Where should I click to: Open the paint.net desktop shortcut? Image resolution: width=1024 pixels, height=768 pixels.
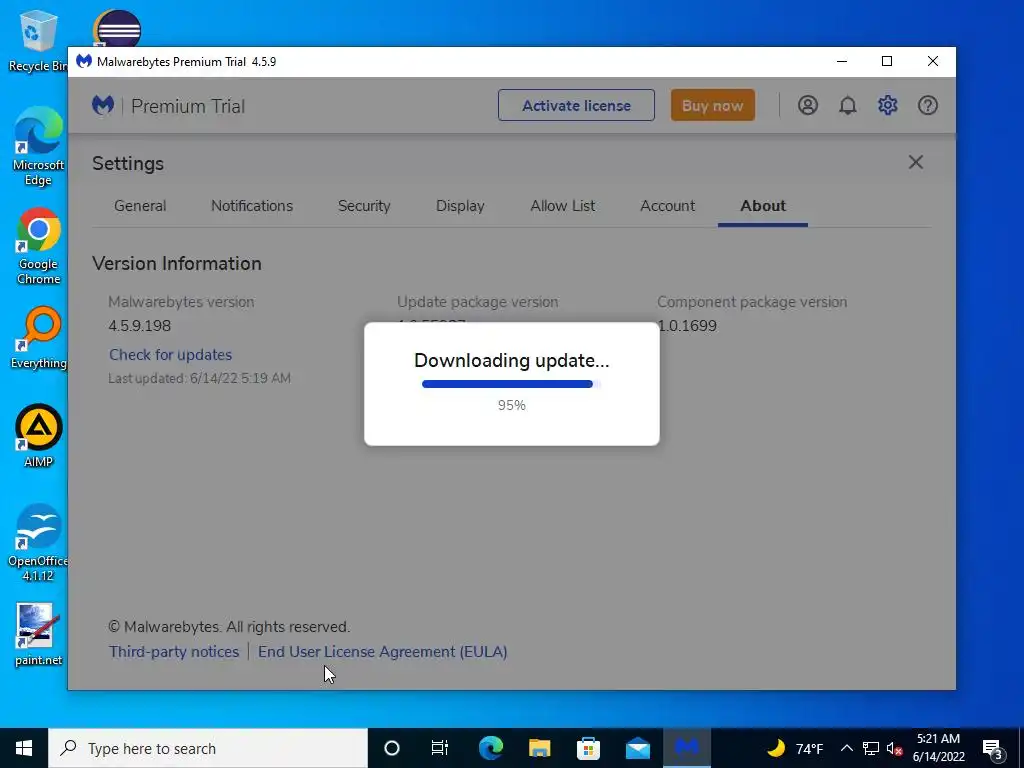click(39, 634)
